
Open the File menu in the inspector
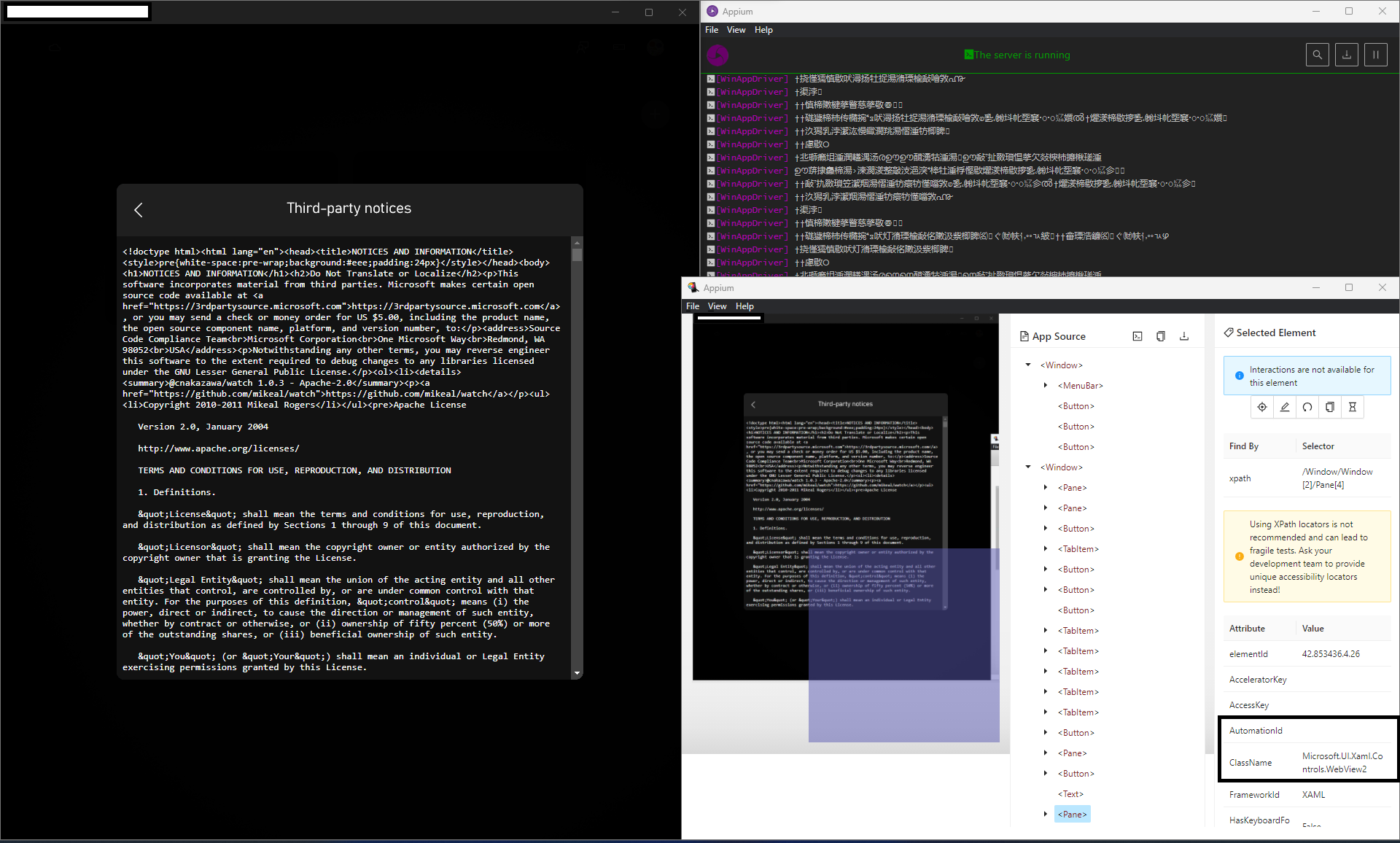pos(692,306)
